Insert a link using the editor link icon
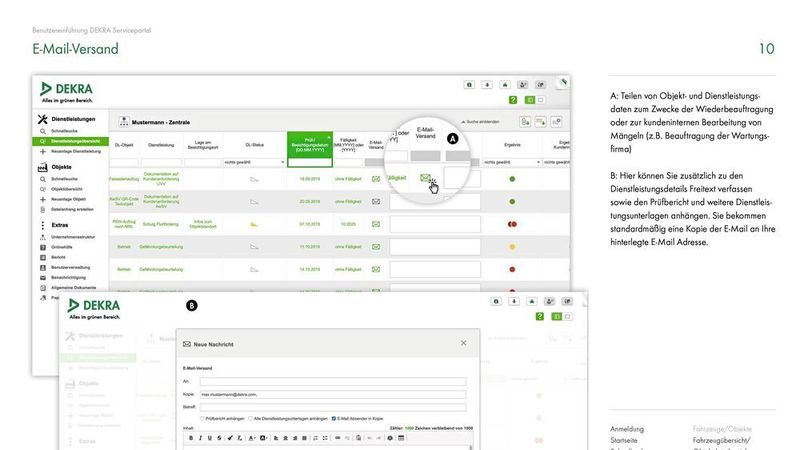Screen dimensions: 800x450 pyautogui.click(x=338, y=438)
